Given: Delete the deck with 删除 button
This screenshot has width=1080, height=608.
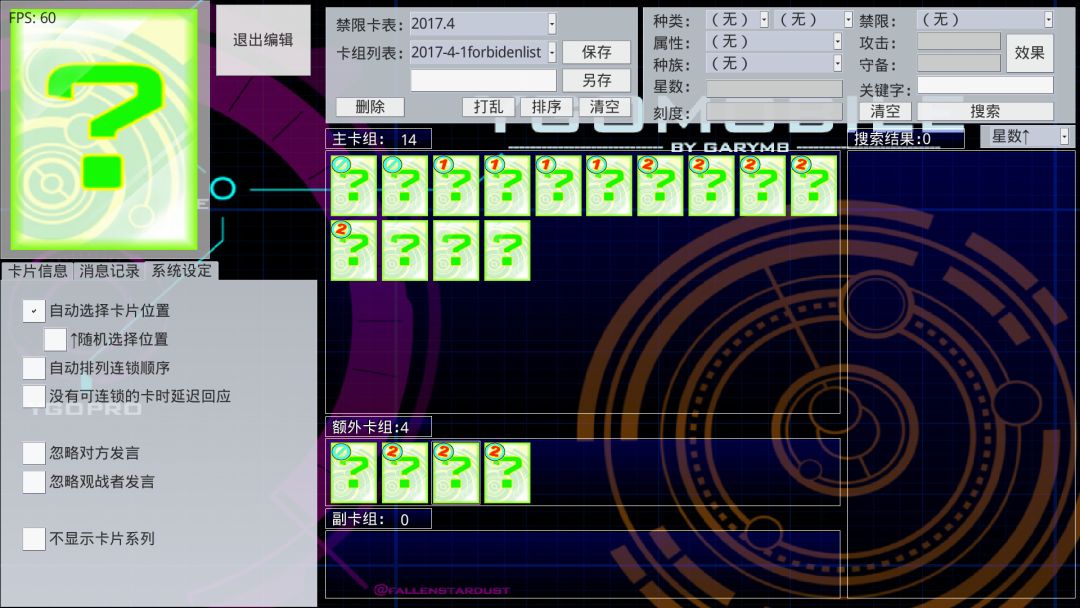Looking at the screenshot, I should [x=370, y=107].
